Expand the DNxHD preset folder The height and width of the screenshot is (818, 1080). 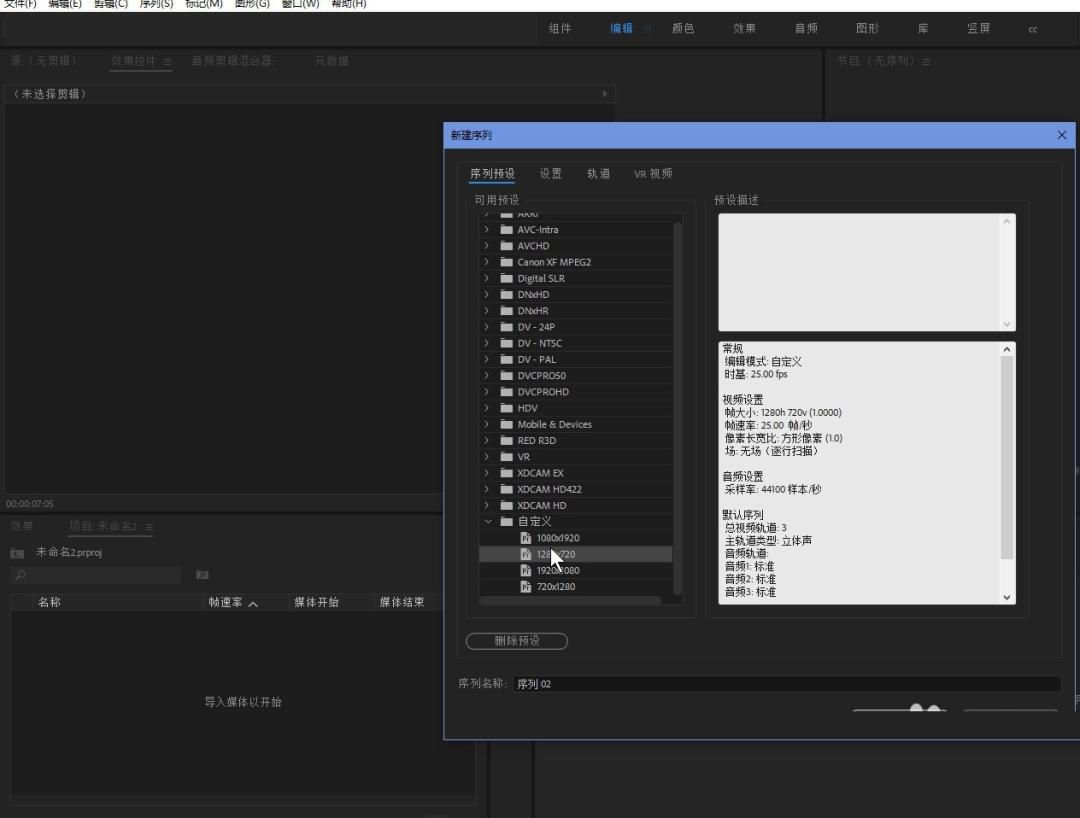[487, 294]
